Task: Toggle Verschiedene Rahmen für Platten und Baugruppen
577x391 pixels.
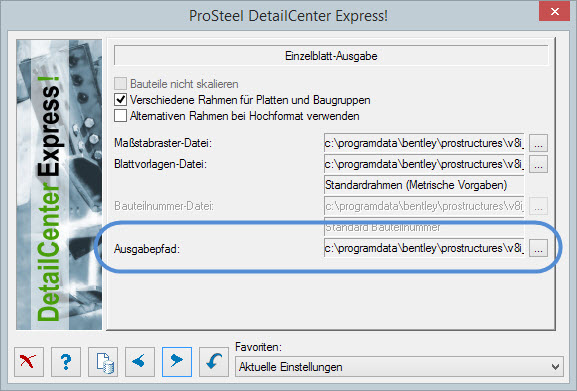Action: point(120,100)
